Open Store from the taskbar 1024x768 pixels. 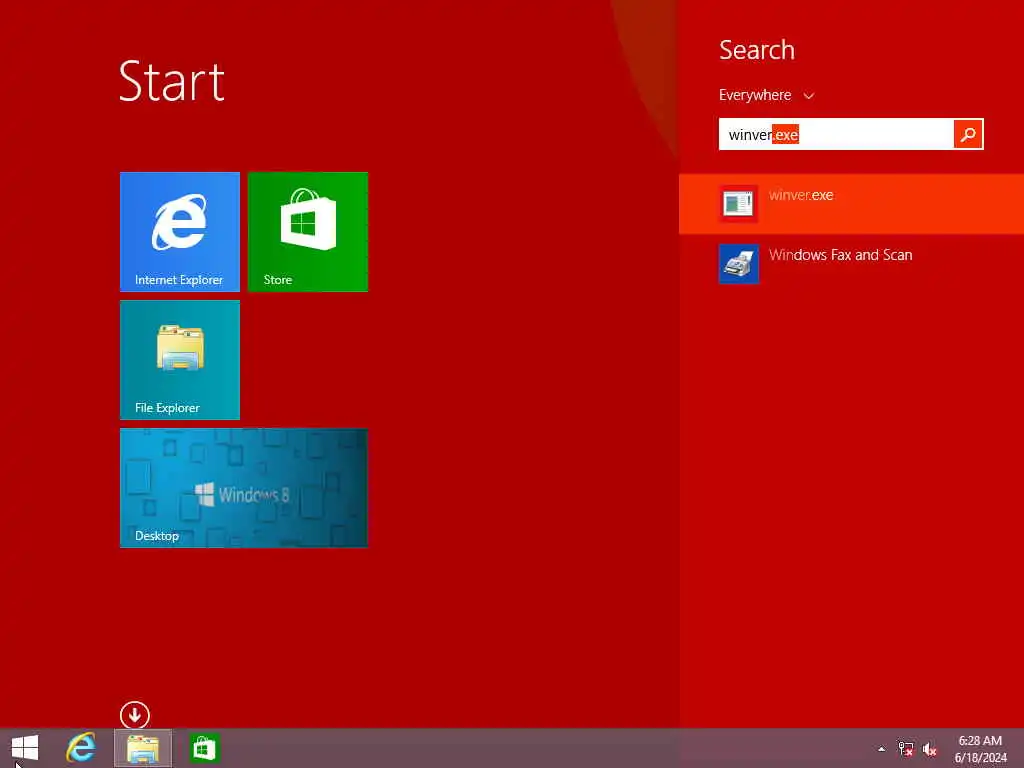(x=203, y=748)
